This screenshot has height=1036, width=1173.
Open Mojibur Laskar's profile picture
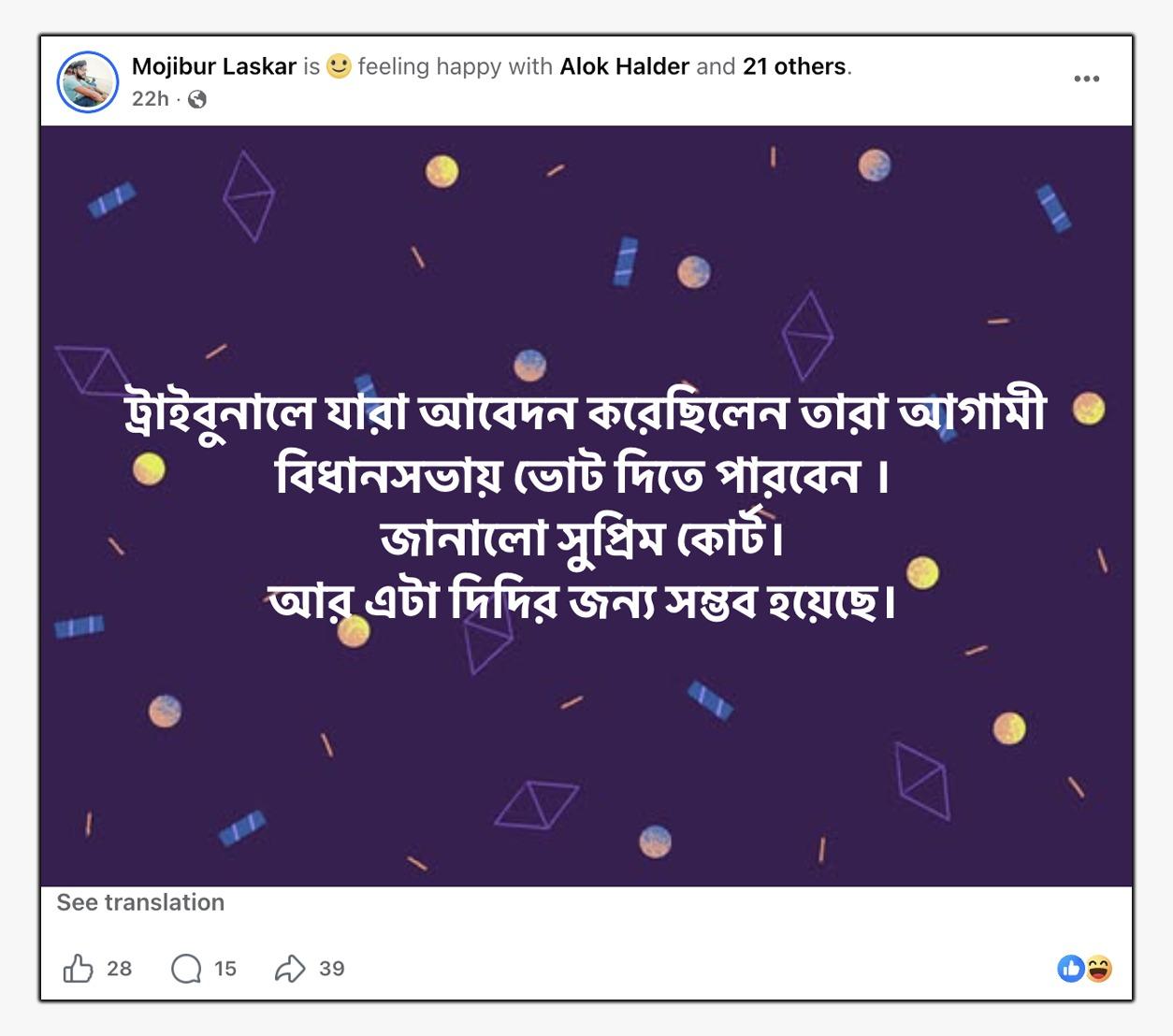[88, 81]
